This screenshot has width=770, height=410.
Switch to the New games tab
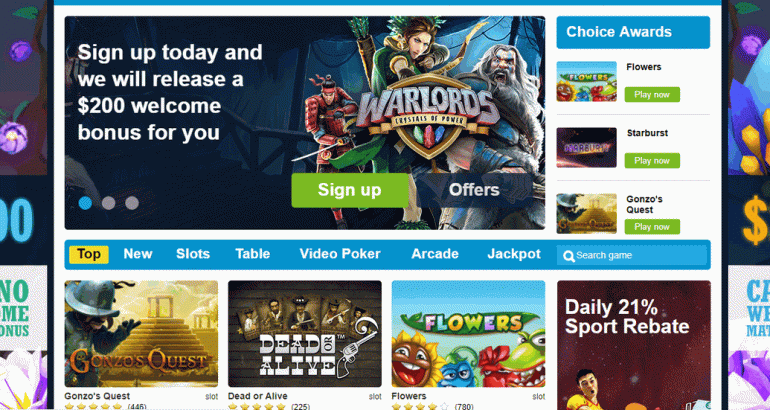pos(138,254)
